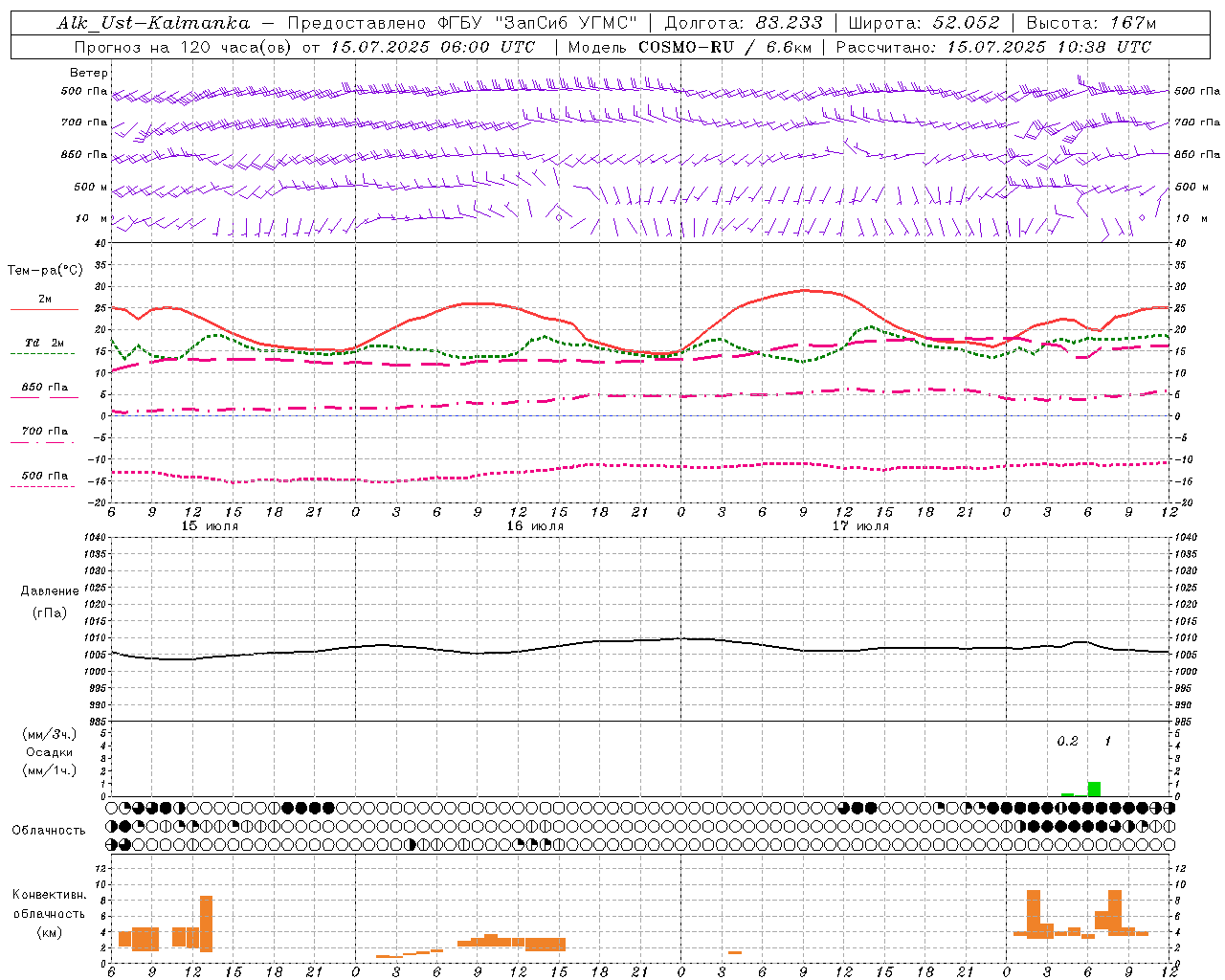Click the 500 м label left of wind panel

pos(91,187)
